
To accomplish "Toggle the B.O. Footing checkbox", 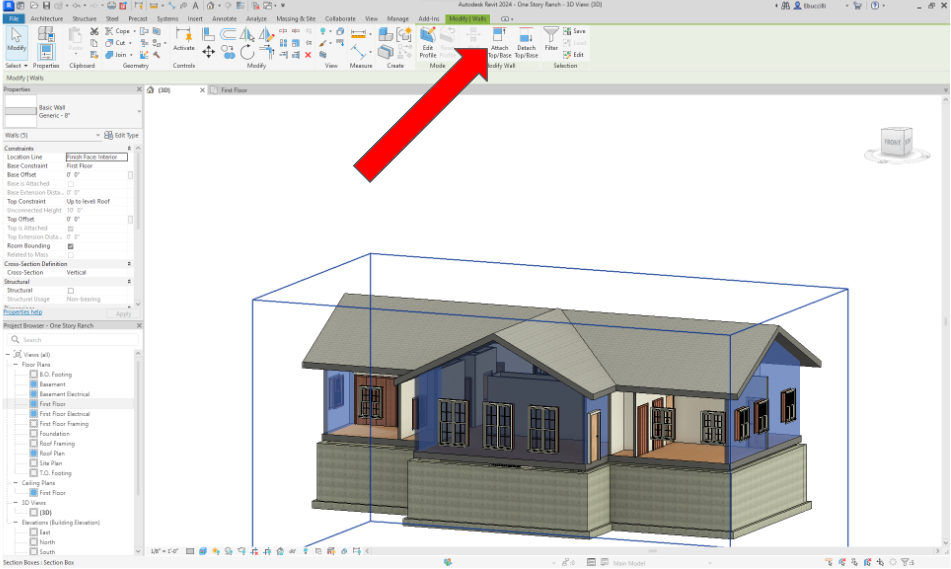I will pyautogui.click(x=34, y=374).
